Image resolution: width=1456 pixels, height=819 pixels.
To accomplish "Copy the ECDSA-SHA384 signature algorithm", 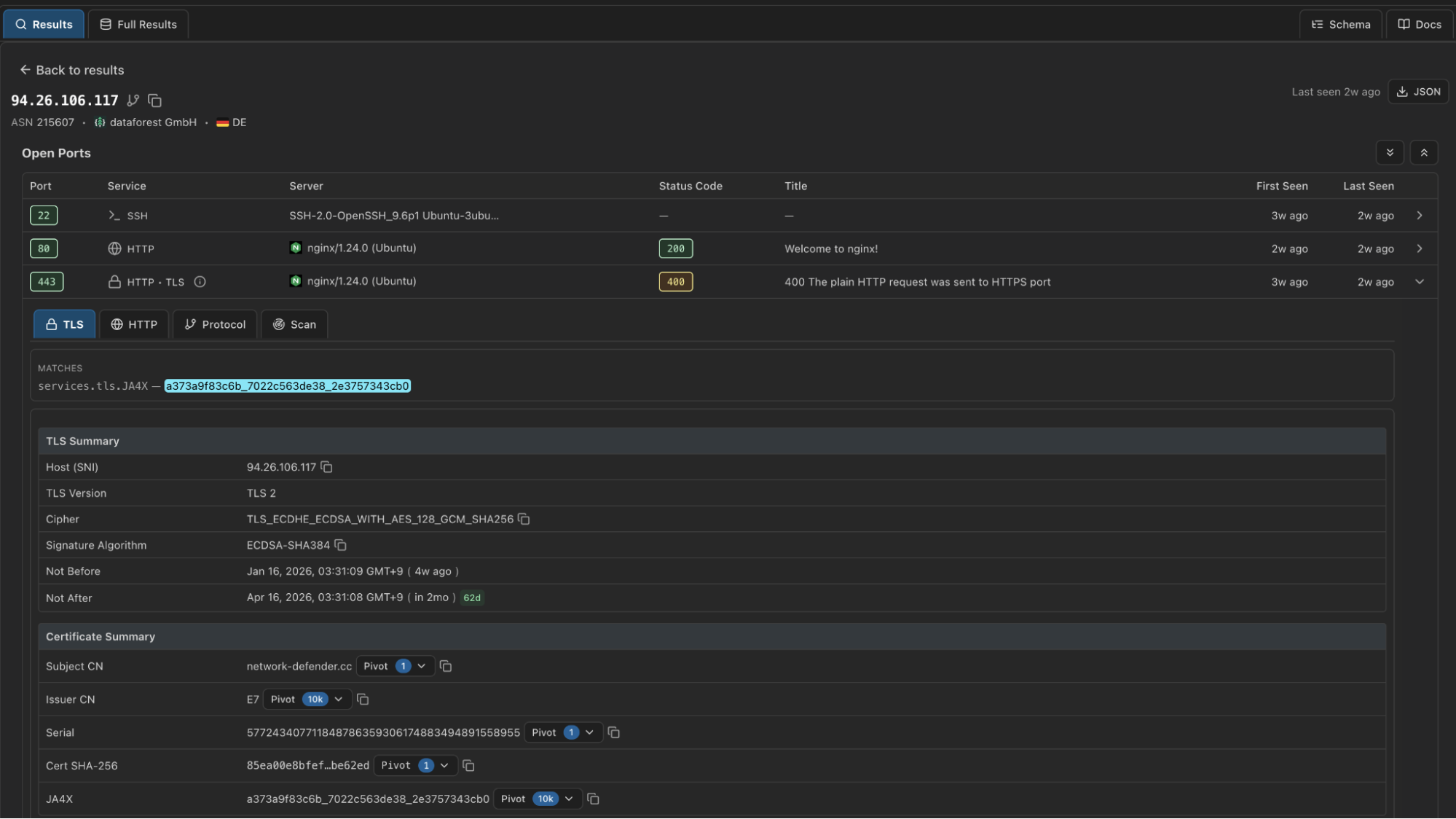I will [x=339, y=545].
